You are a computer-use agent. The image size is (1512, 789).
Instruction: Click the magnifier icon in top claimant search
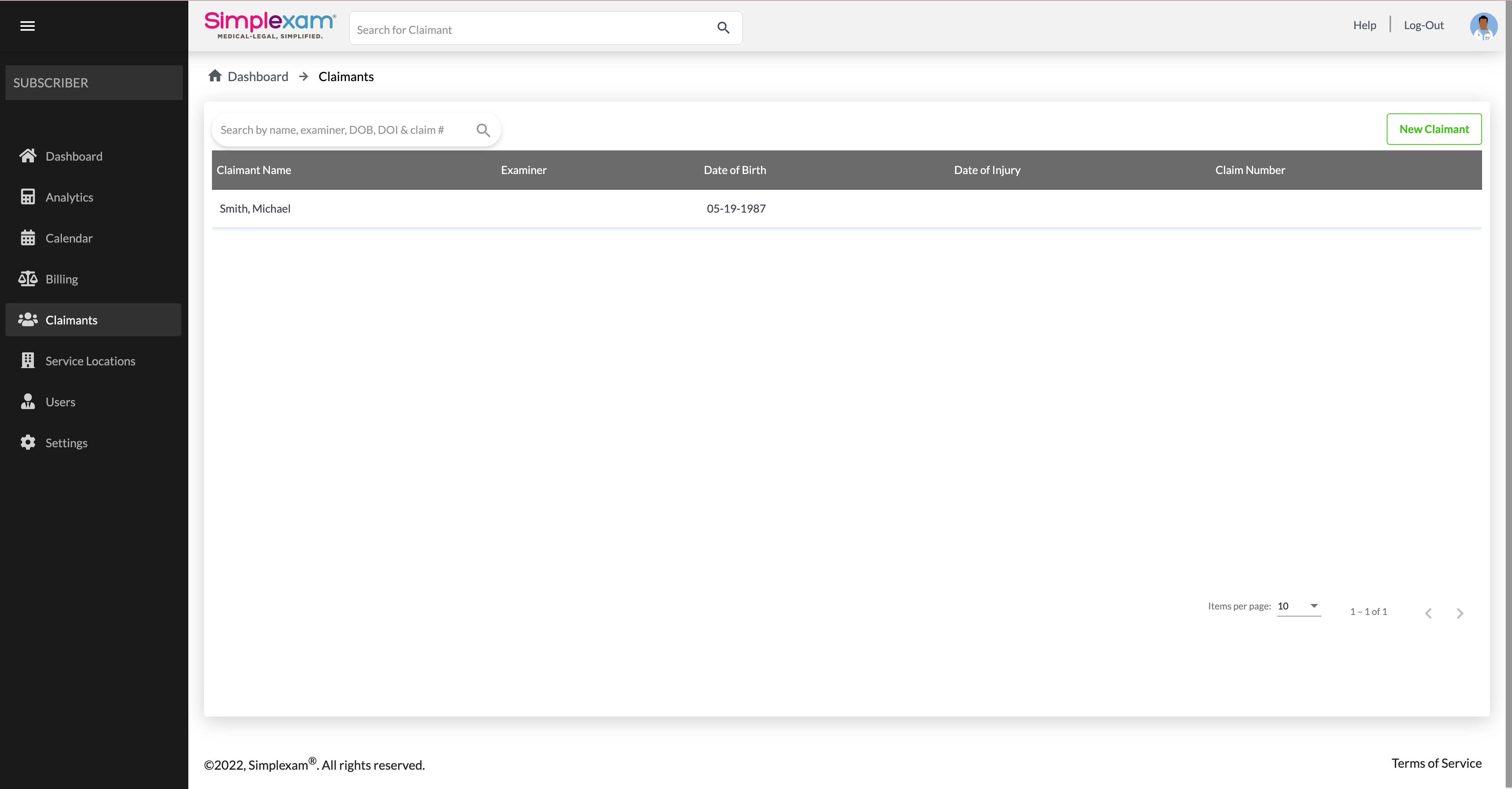(x=723, y=28)
